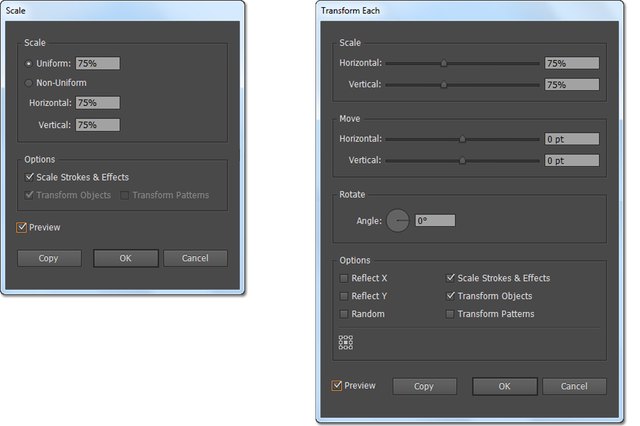Click the rotation angle dial
The image size is (640, 426).
coord(398,220)
